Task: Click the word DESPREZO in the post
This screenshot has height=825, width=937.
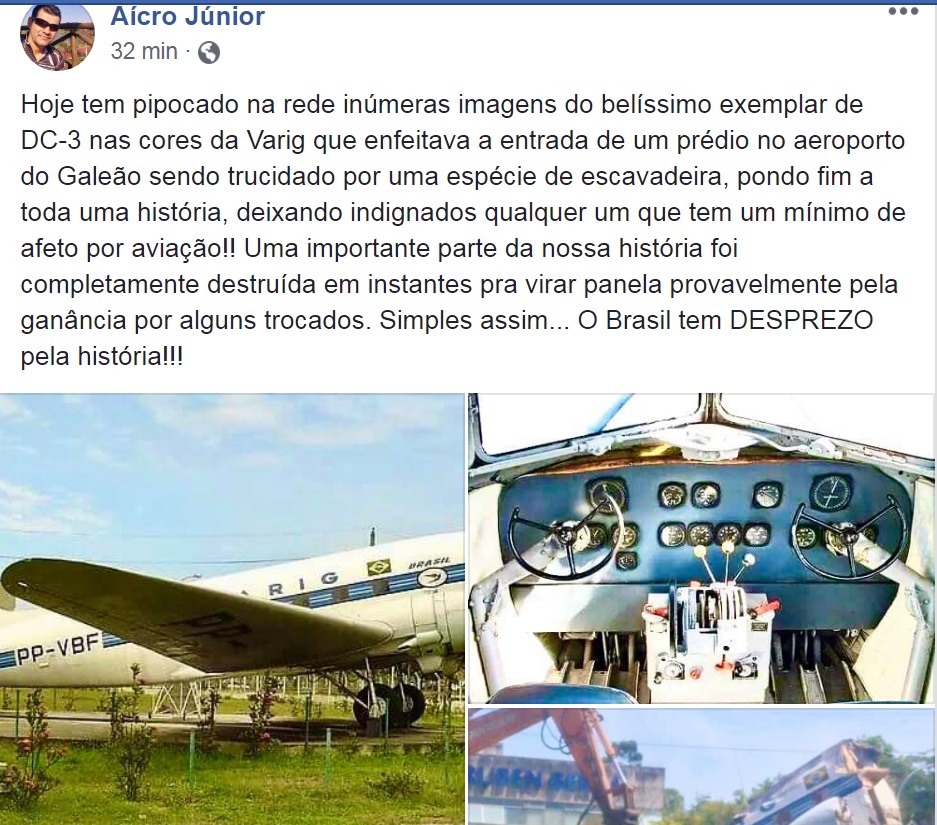Action: point(802,321)
